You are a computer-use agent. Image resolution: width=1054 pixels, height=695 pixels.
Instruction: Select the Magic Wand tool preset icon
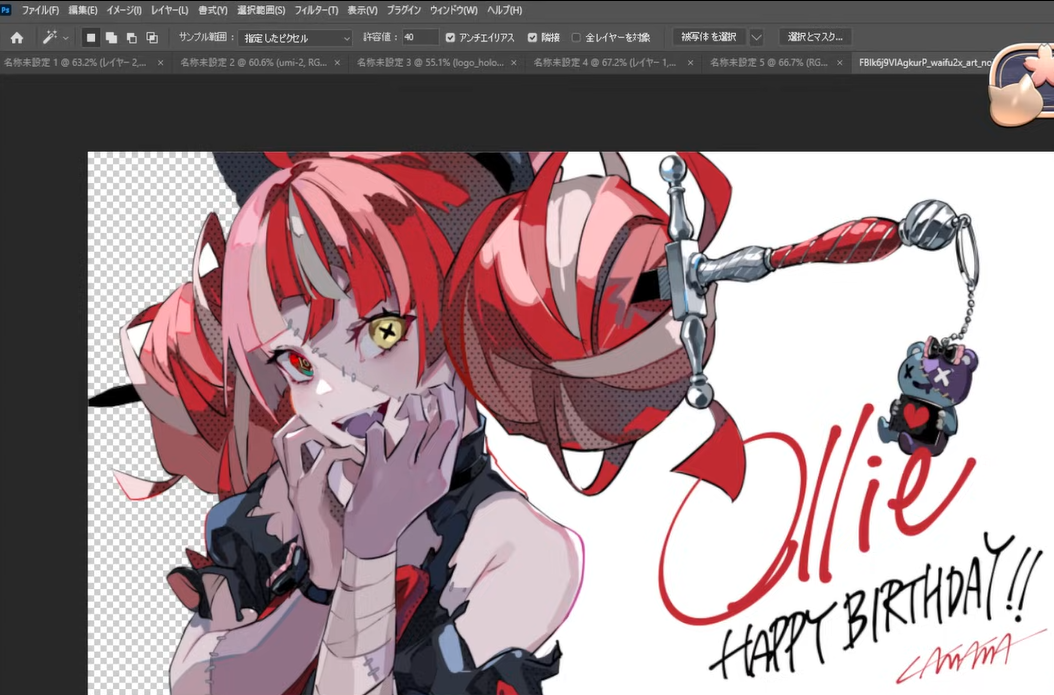[50, 38]
